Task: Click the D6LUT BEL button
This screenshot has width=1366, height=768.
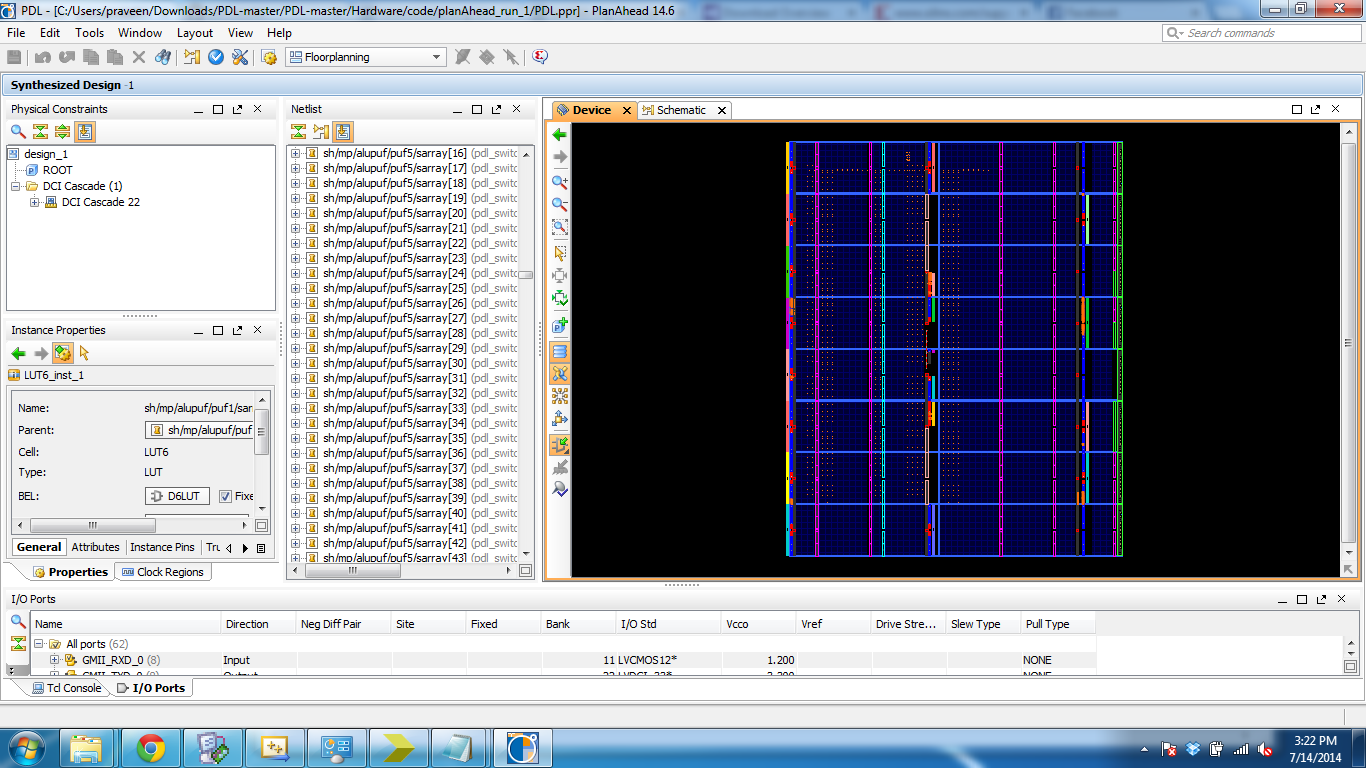Action: point(177,496)
